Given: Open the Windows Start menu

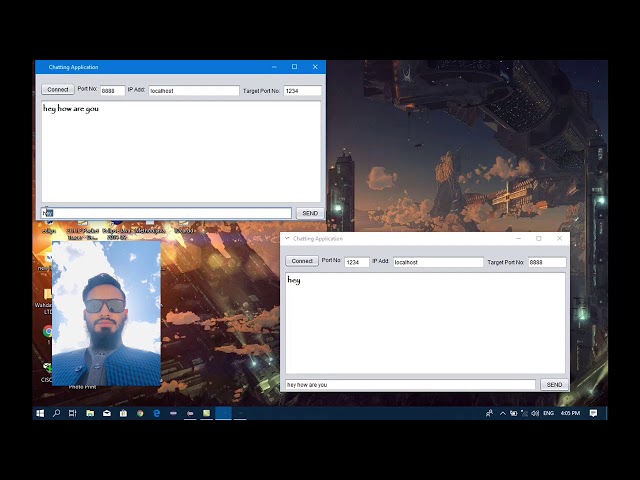Looking at the screenshot, I should pyautogui.click(x=40, y=413).
